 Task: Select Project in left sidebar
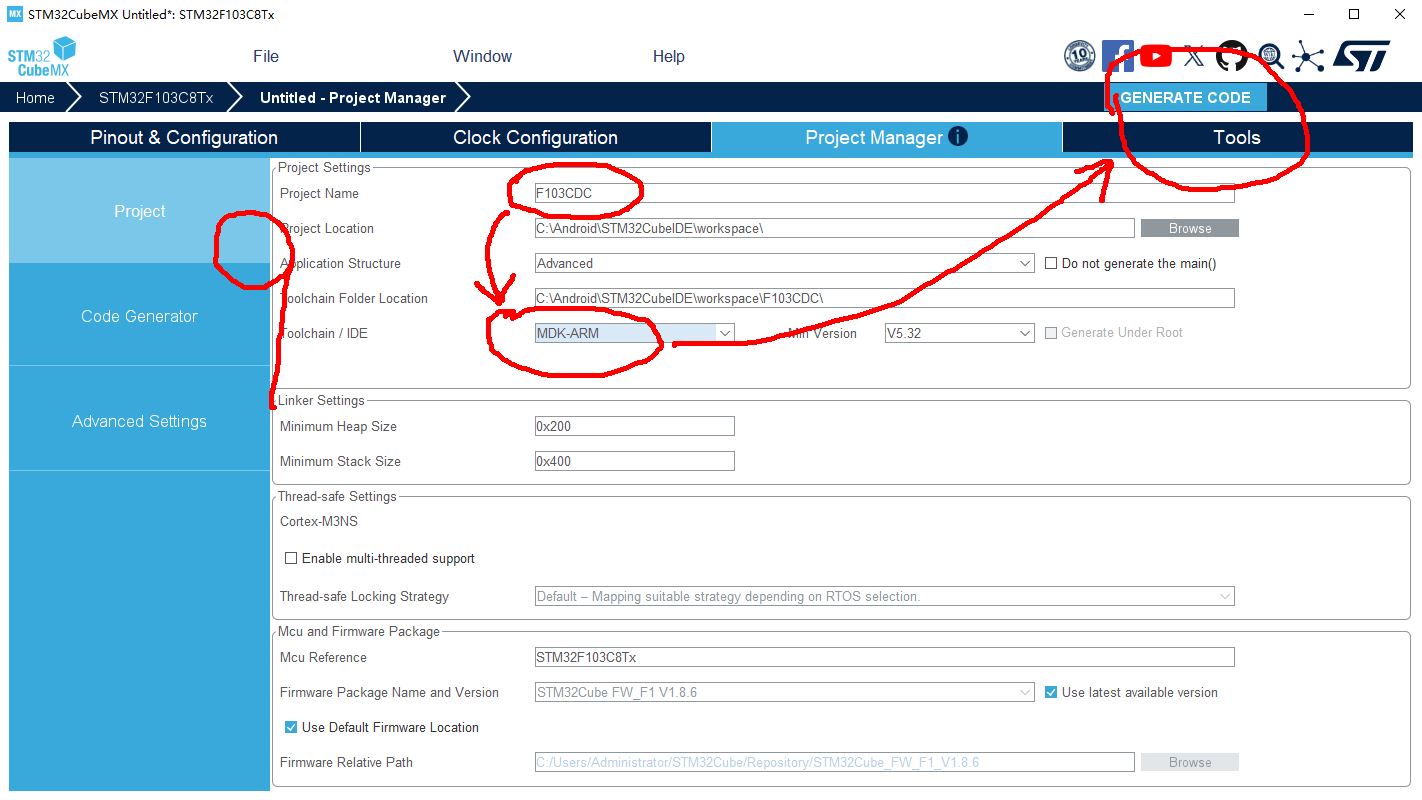[140, 211]
